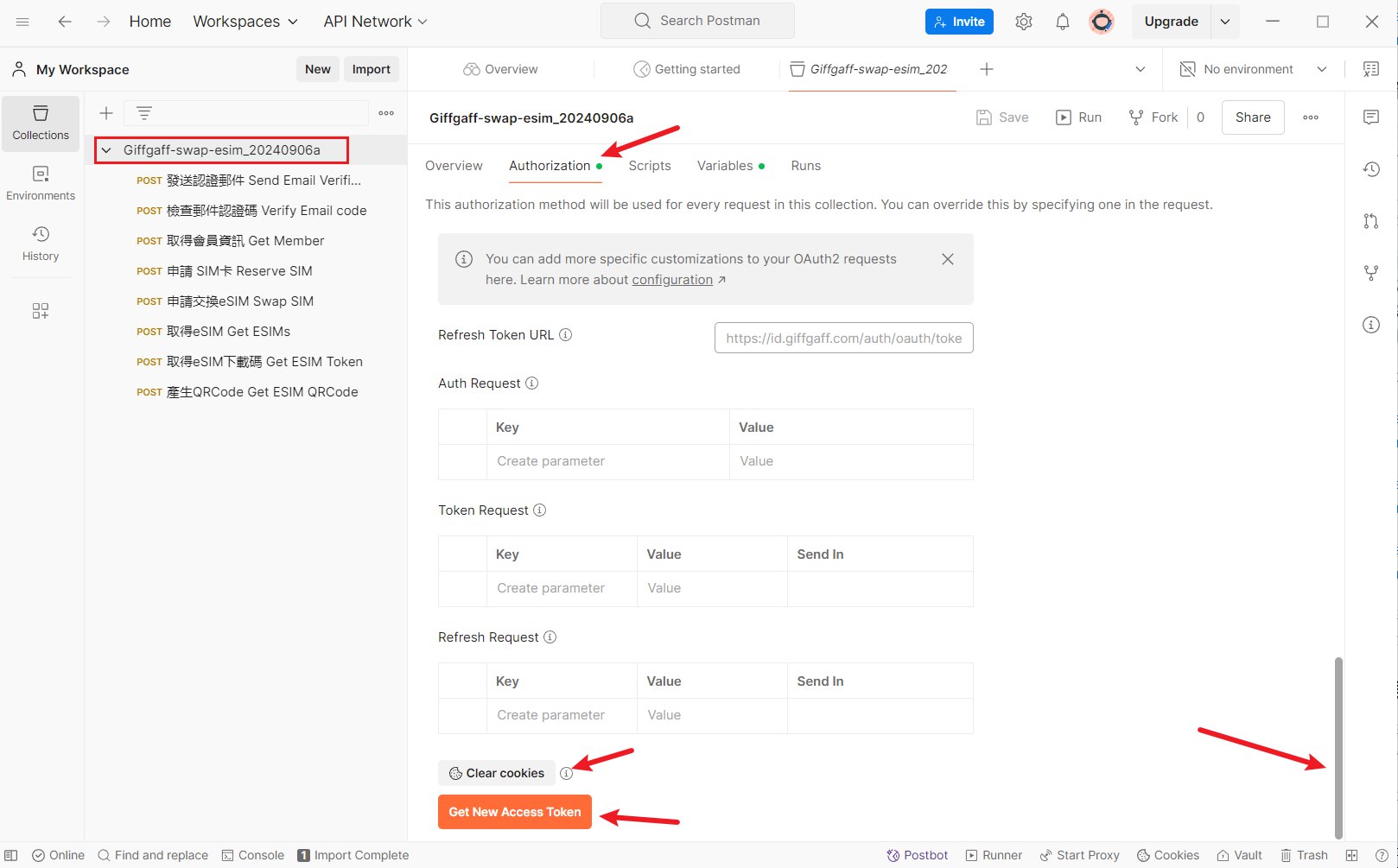Viewport: 1398px width, 868px height.
Task: Open the configuration documentation link
Action: coord(672,280)
